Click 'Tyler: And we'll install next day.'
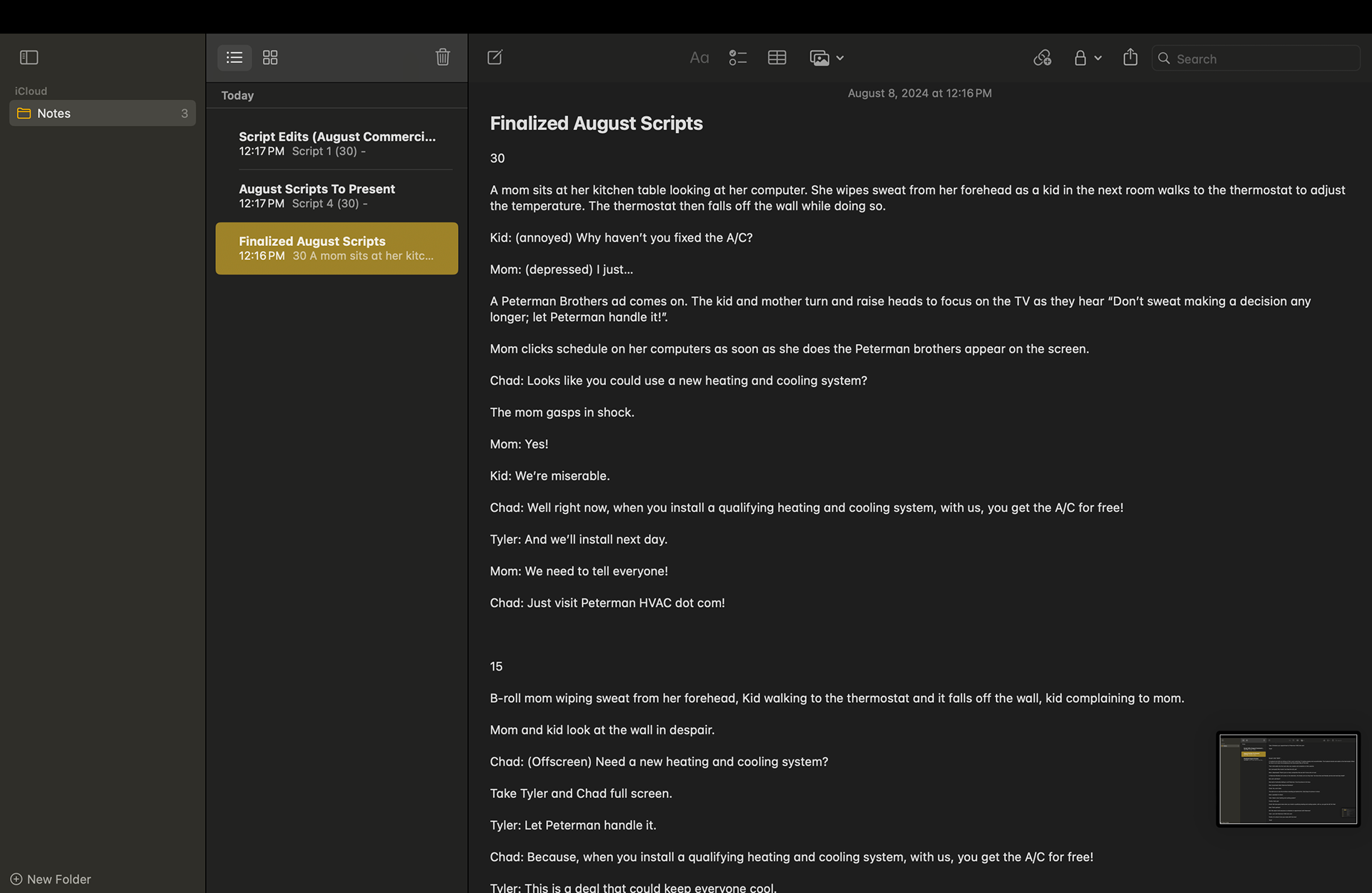This screenshot has width=1372, height=893. pyautogui.click(x=578, y=539)
